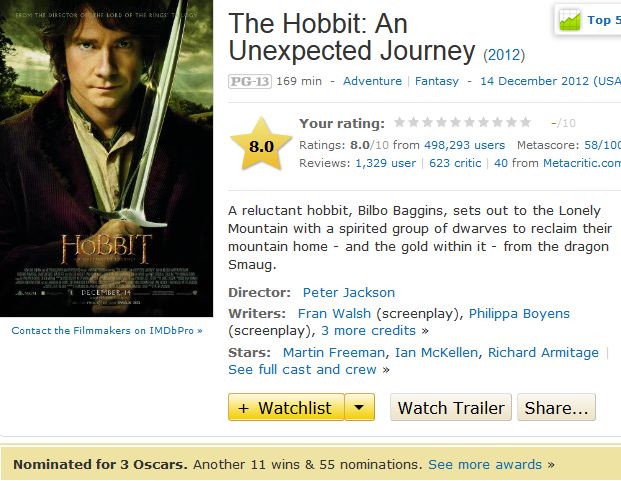621x481 pixels.
Task: Click Contact the Filmmakers on IMDbPro
Action: 106,330
